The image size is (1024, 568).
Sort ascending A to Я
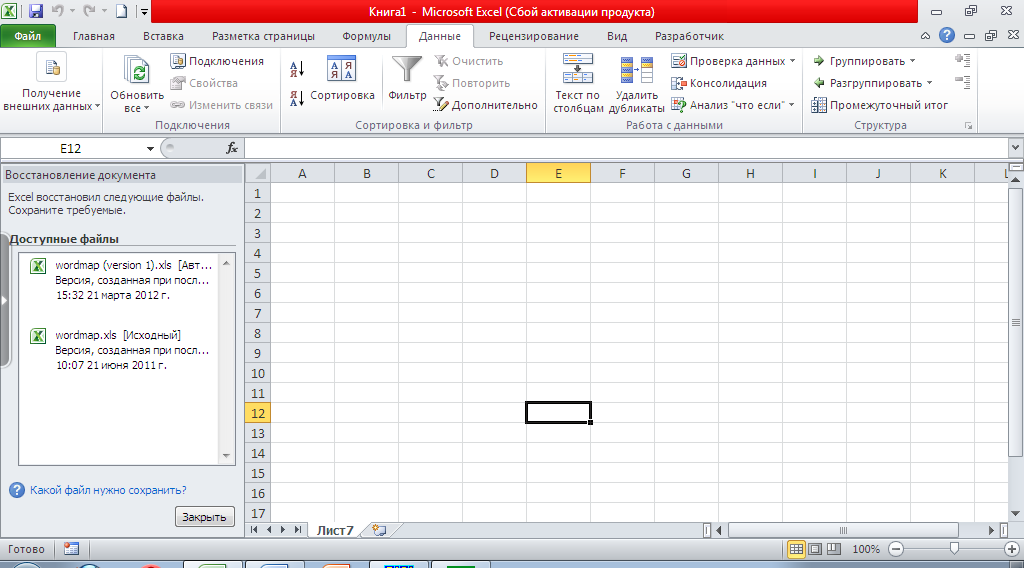click(297, 69)
